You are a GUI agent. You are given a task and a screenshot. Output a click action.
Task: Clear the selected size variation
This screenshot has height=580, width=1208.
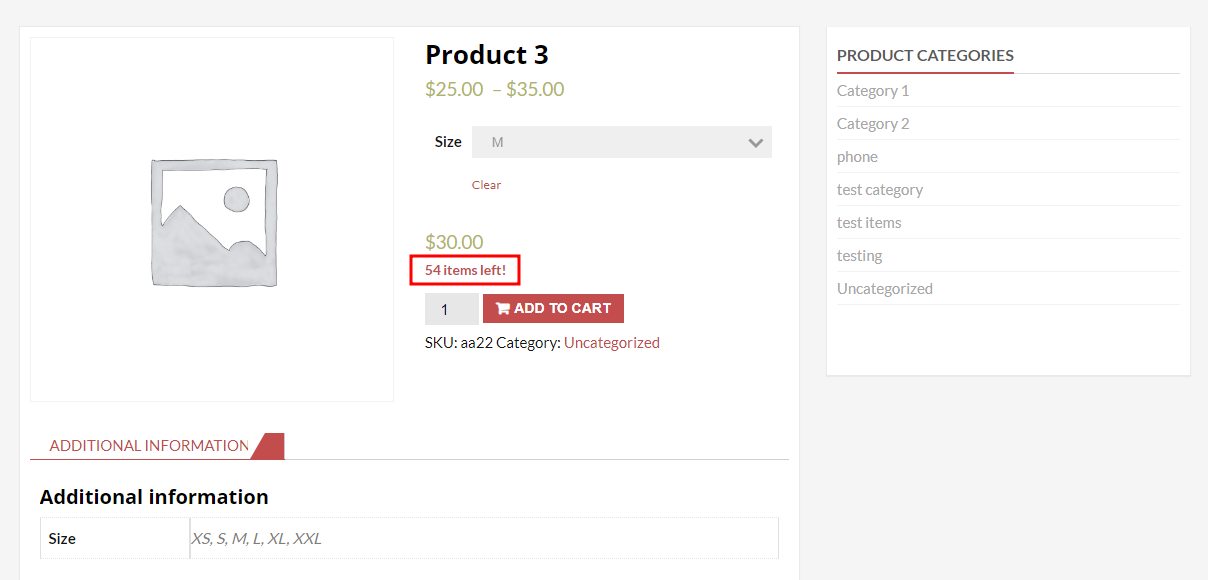tap(486, 184)
